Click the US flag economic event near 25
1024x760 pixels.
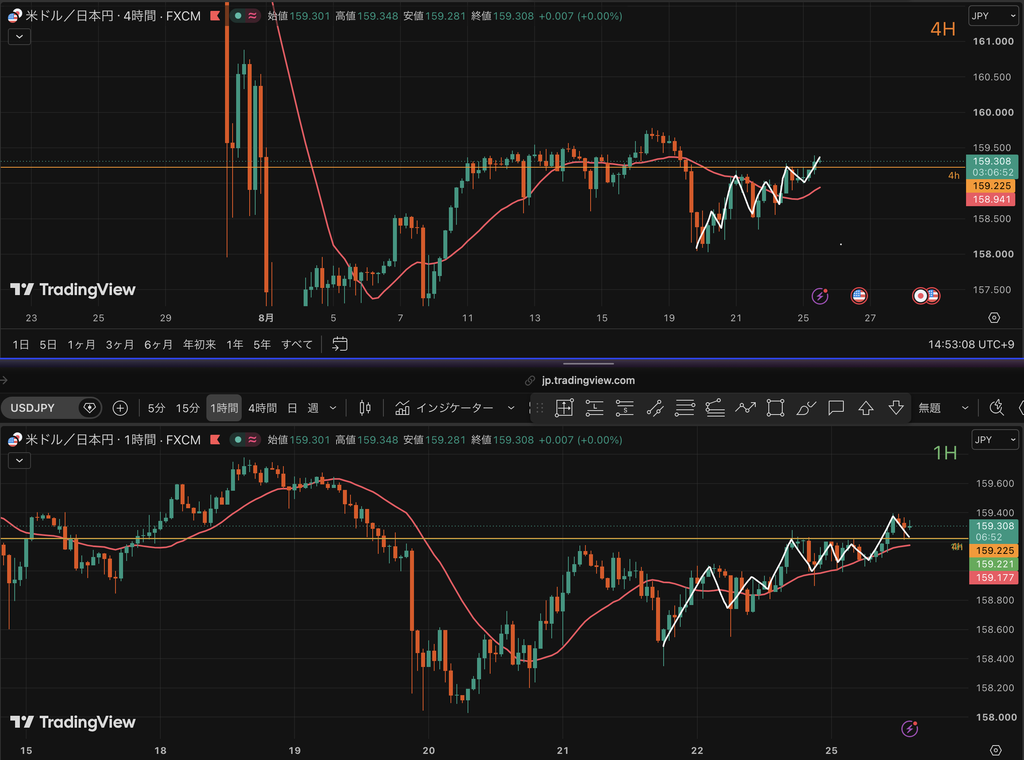859,296
